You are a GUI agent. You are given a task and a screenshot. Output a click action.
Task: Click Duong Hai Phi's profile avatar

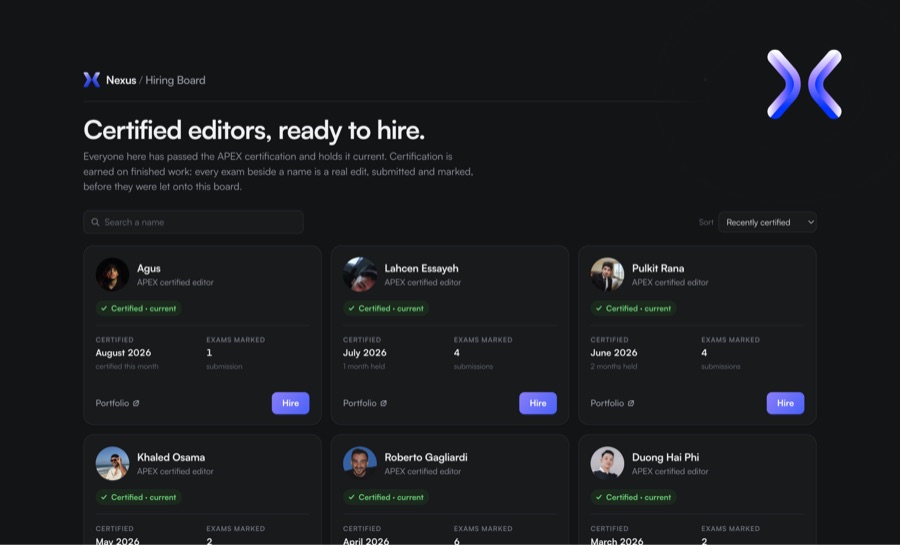coord(607,463)
